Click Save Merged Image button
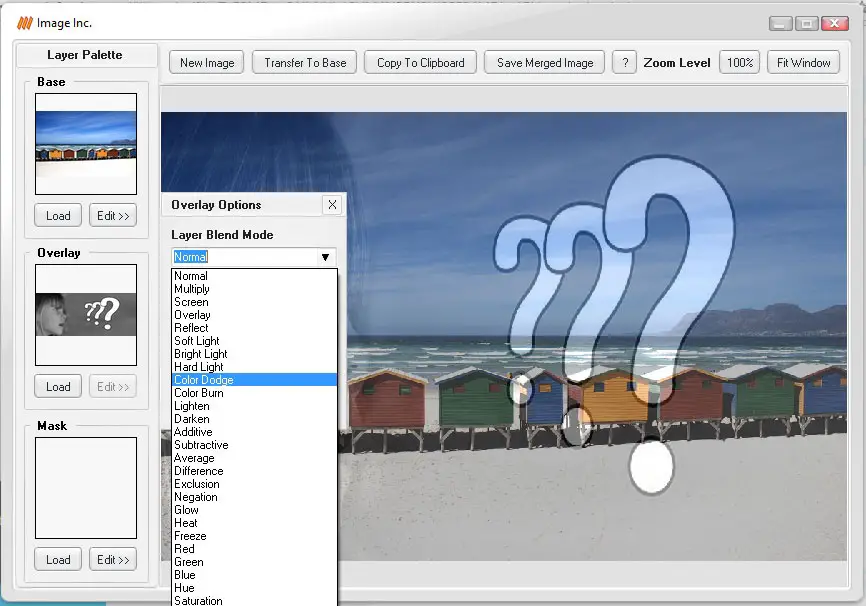Screen dimensions: 866x606 click(x=545, y=63)
